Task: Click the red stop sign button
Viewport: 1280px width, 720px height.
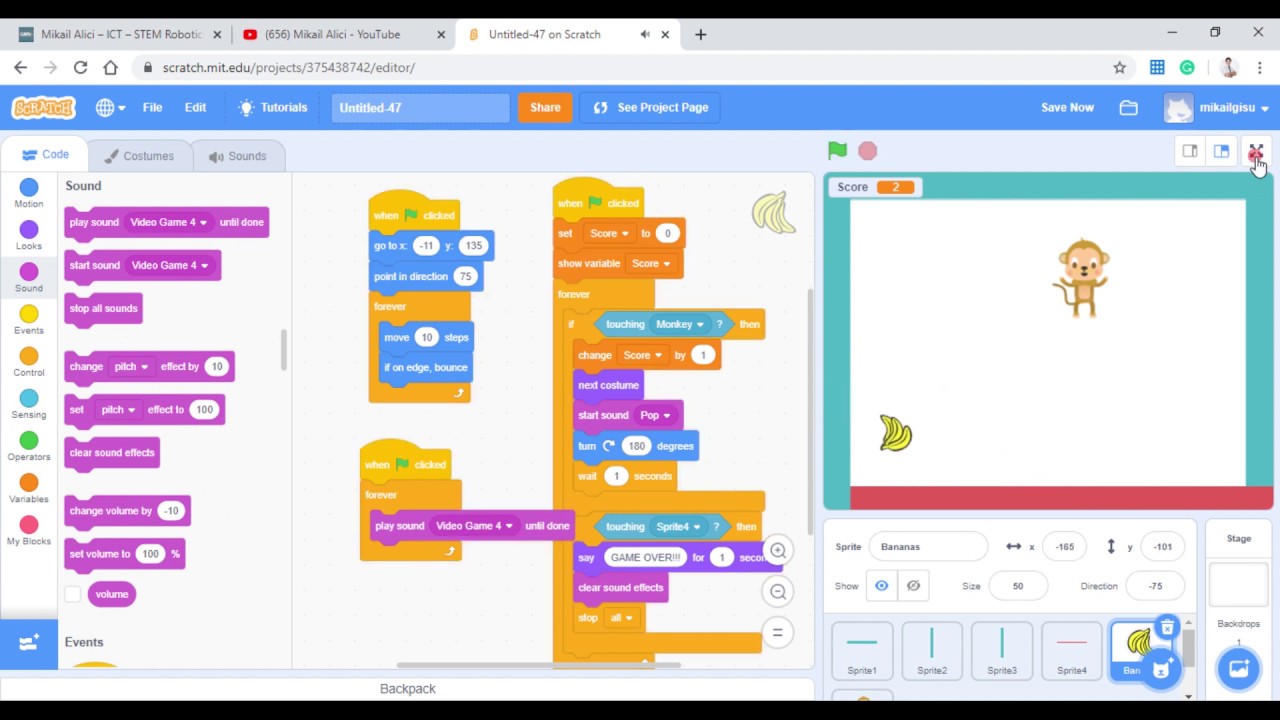Action: click(x=867, y=151)
